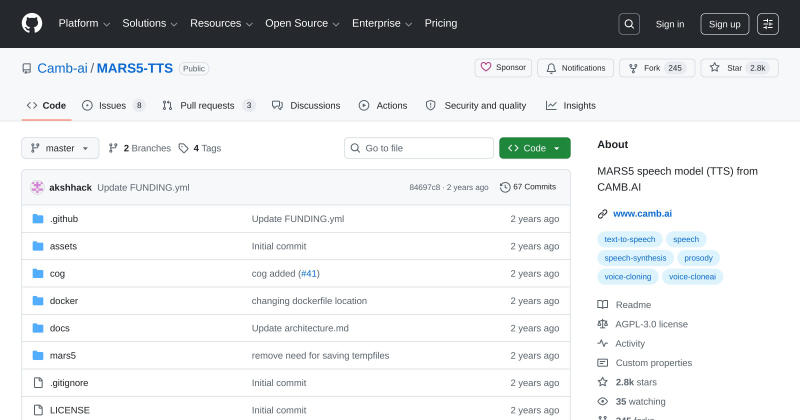Screen dimensions: 800x420
Task: Click the clock icon beside 67 Commits
Action: 505,187
